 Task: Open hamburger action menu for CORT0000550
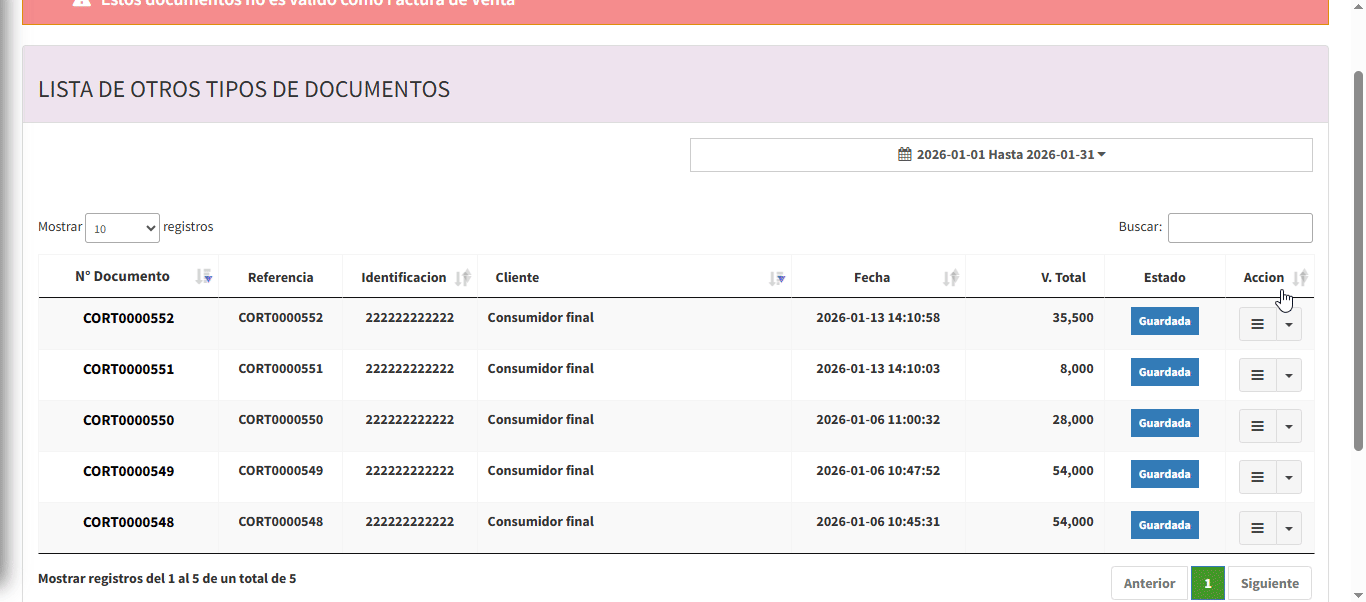pyautogui.click(x=1257, y=426)
